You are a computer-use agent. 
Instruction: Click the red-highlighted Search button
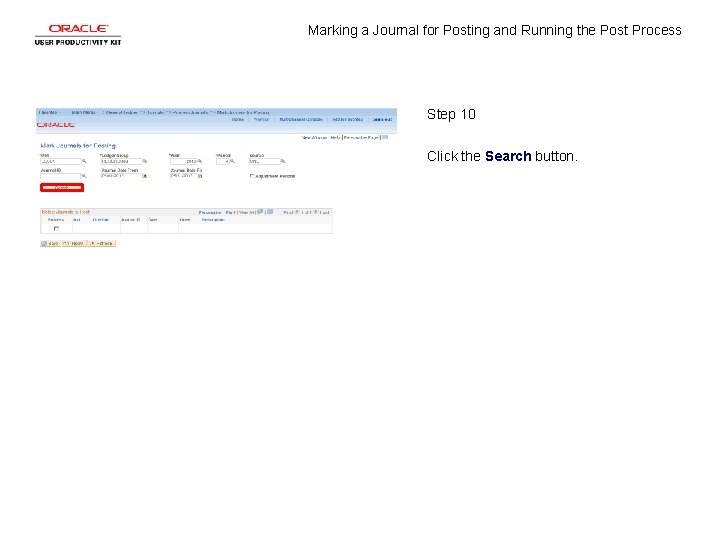[62, 187]
